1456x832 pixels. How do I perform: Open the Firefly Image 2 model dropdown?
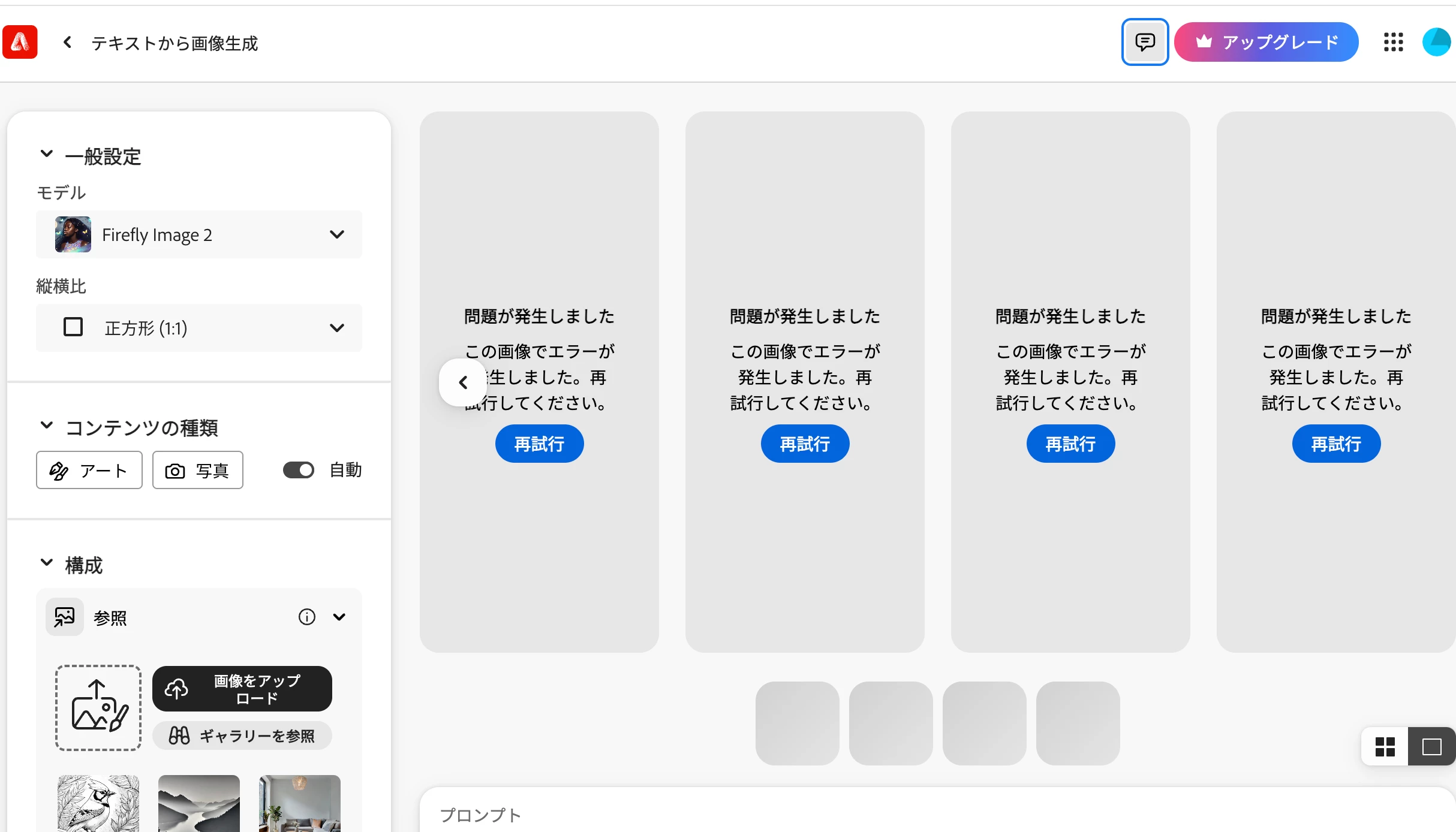click(x=199, y=234)
